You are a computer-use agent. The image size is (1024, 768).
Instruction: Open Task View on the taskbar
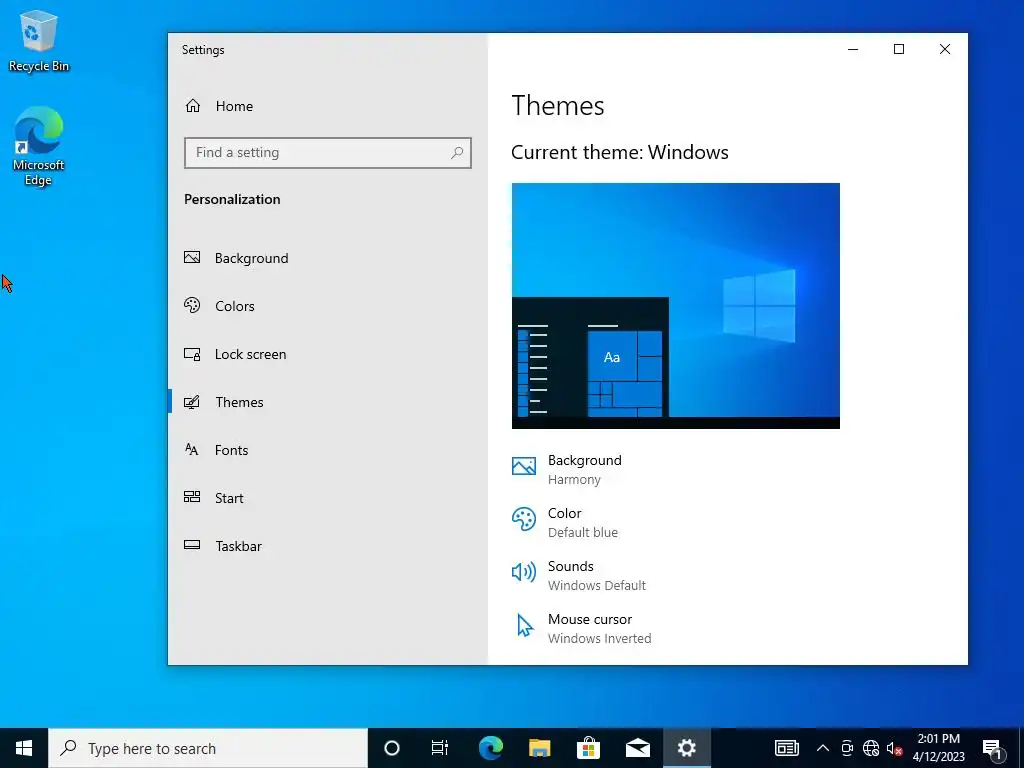pyautogui.click(x=440, y=748)
